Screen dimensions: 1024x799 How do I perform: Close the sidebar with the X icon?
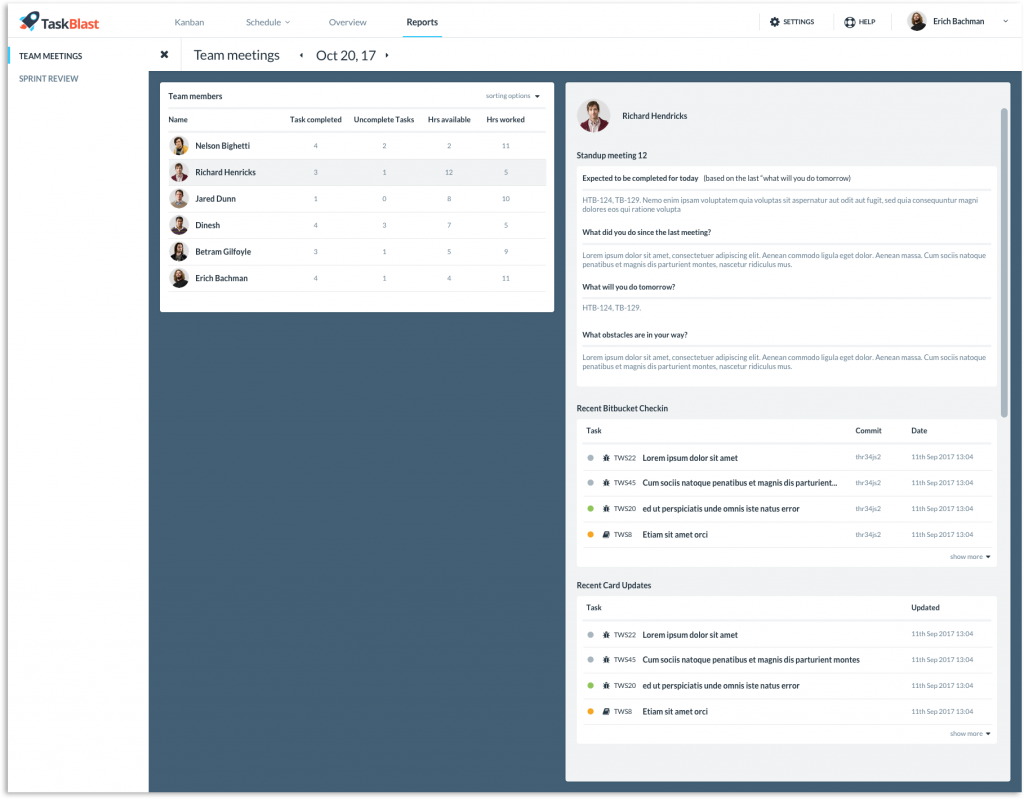tap(165, 55)
